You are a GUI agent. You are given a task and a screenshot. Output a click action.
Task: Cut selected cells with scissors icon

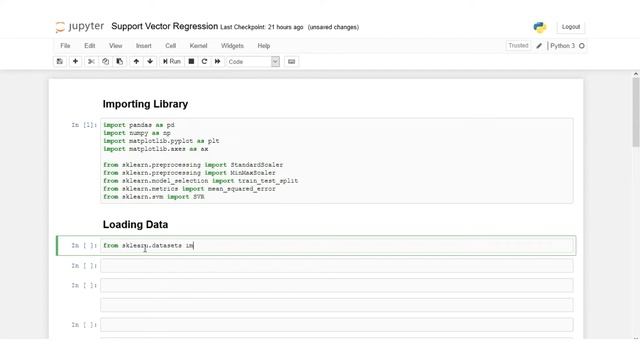click(x=91, y=62)
